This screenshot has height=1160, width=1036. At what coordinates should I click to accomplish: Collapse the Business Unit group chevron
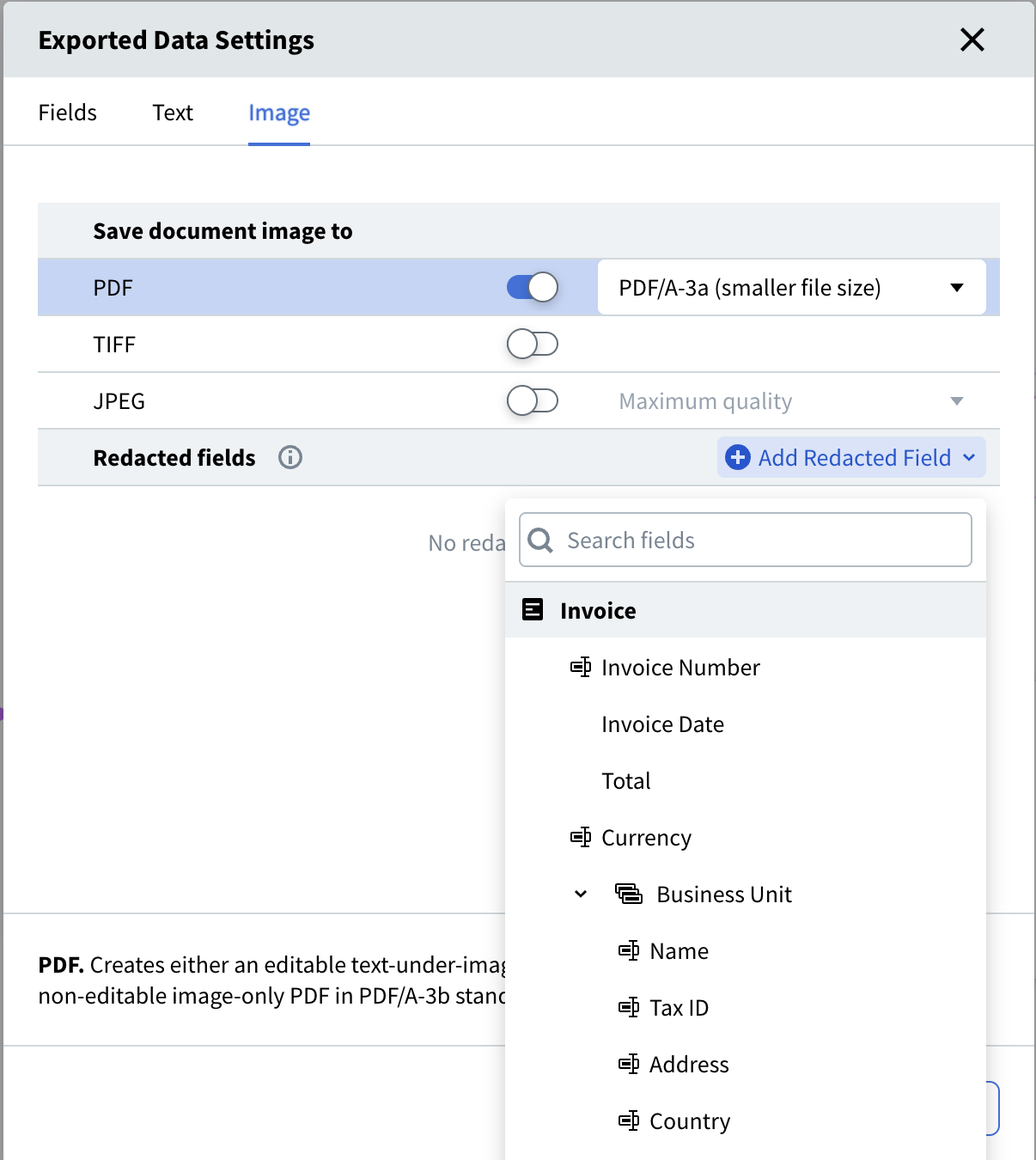point(581,894)
